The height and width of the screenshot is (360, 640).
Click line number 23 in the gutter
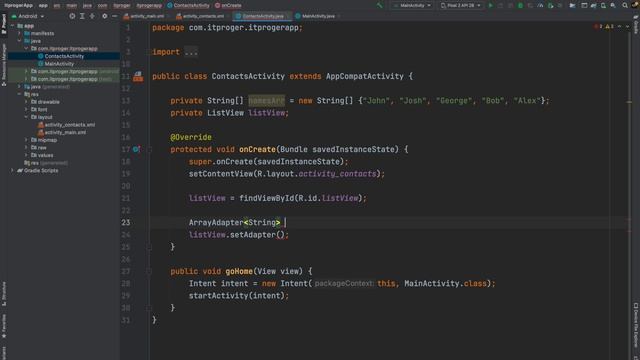[126, 222]
